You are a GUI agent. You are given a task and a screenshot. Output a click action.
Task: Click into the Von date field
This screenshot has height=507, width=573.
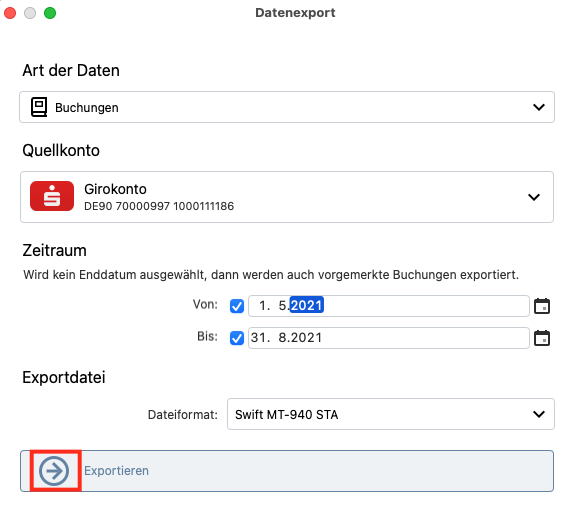click(388, 306)
